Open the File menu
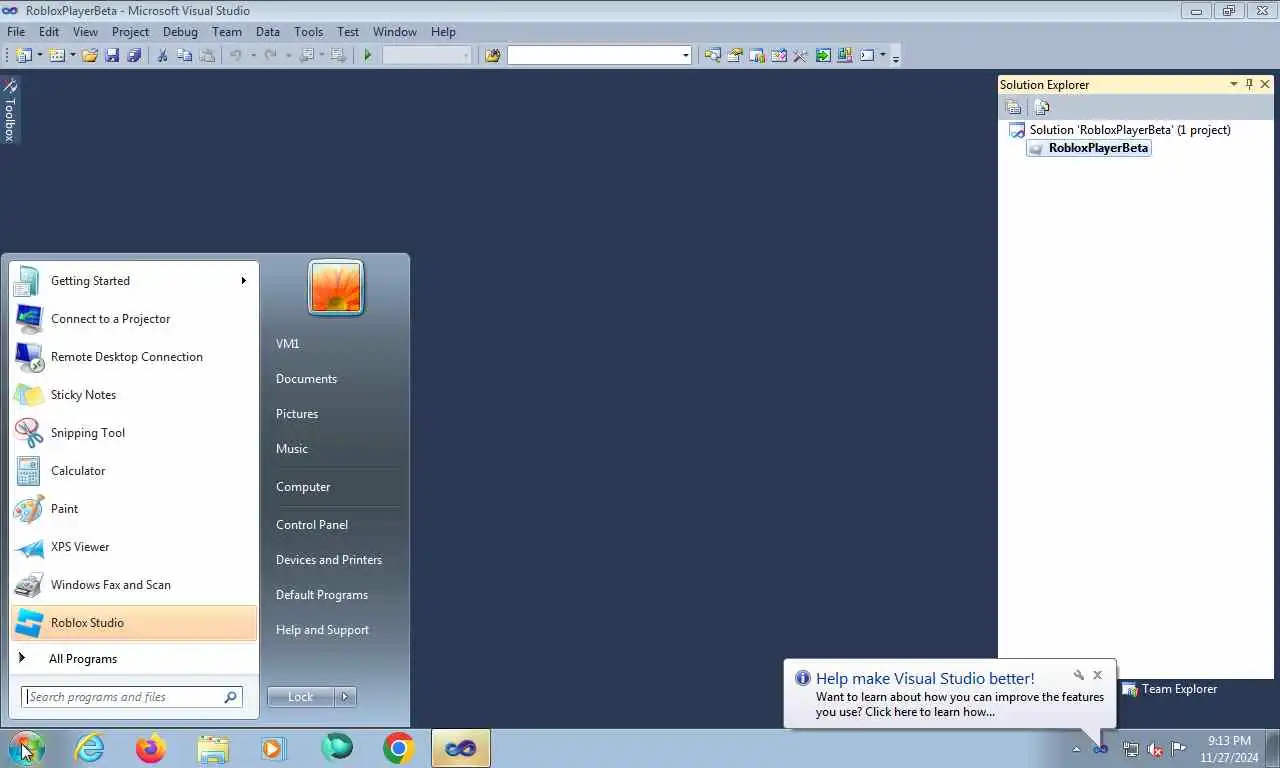 pos(16,32)
